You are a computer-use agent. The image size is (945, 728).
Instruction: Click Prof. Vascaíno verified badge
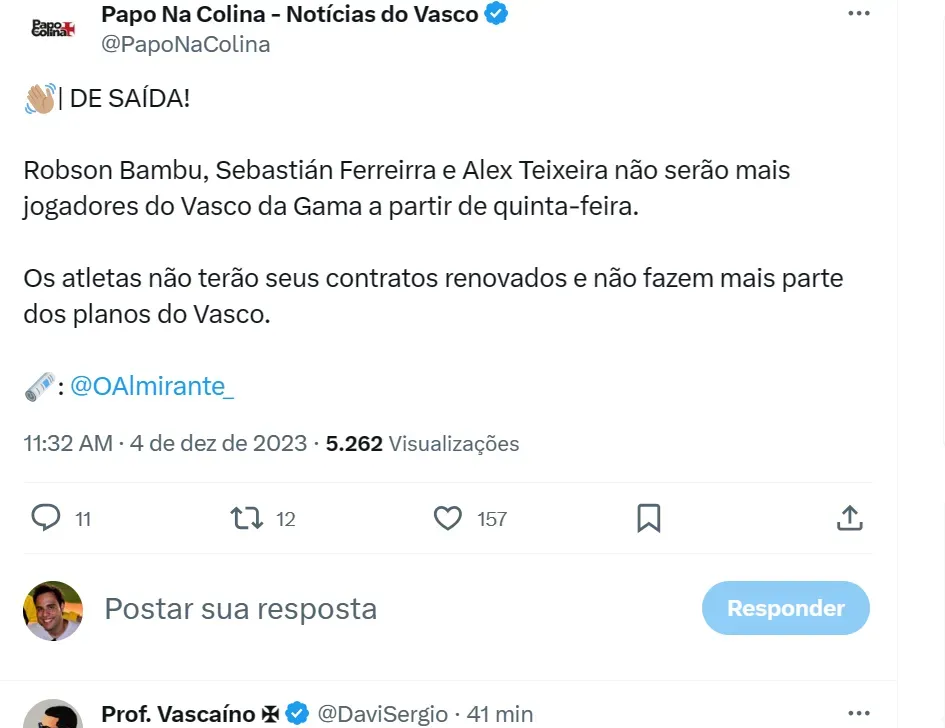click(297, 714)
